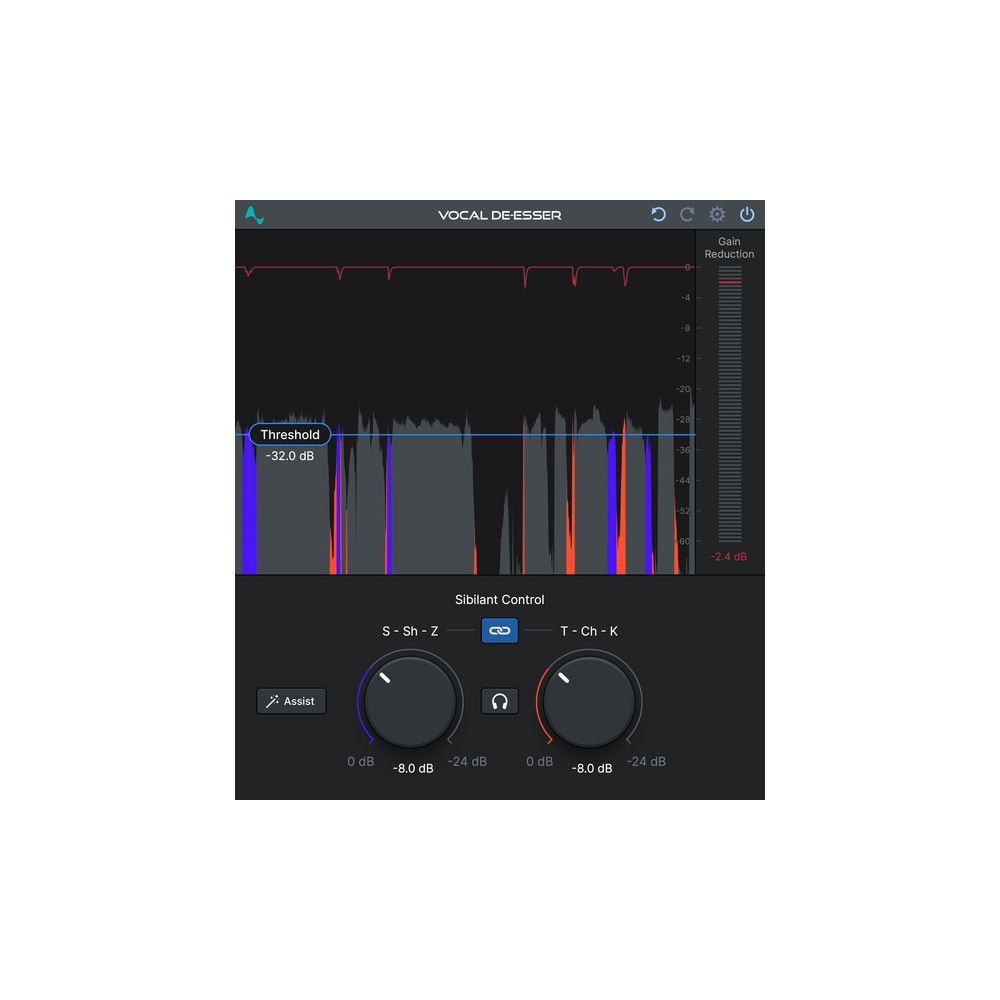Click the -2.4 dB gain reduction readout
The height and width of the screenshot is (1000, 1000).
pos(729,557)
